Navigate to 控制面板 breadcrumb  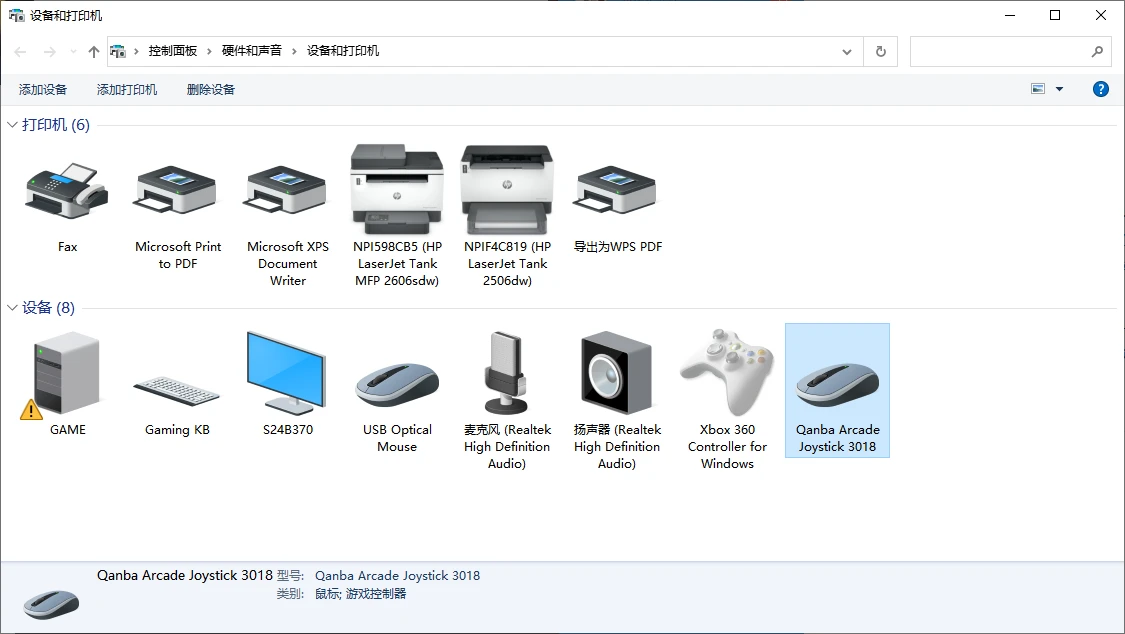(x=172, y=51)
